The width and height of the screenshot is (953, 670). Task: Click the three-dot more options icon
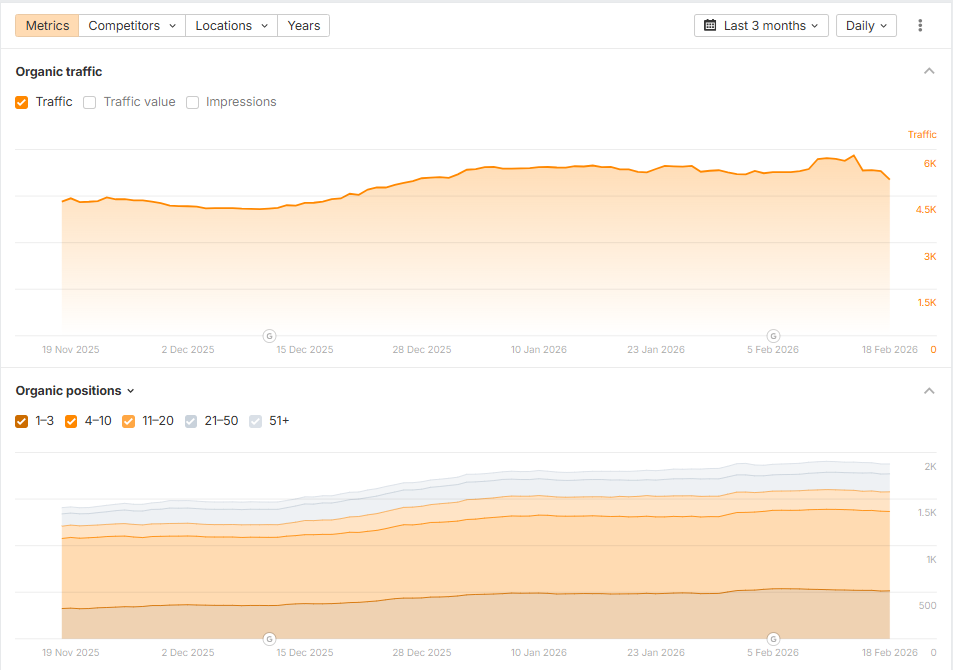pos(920,26)
